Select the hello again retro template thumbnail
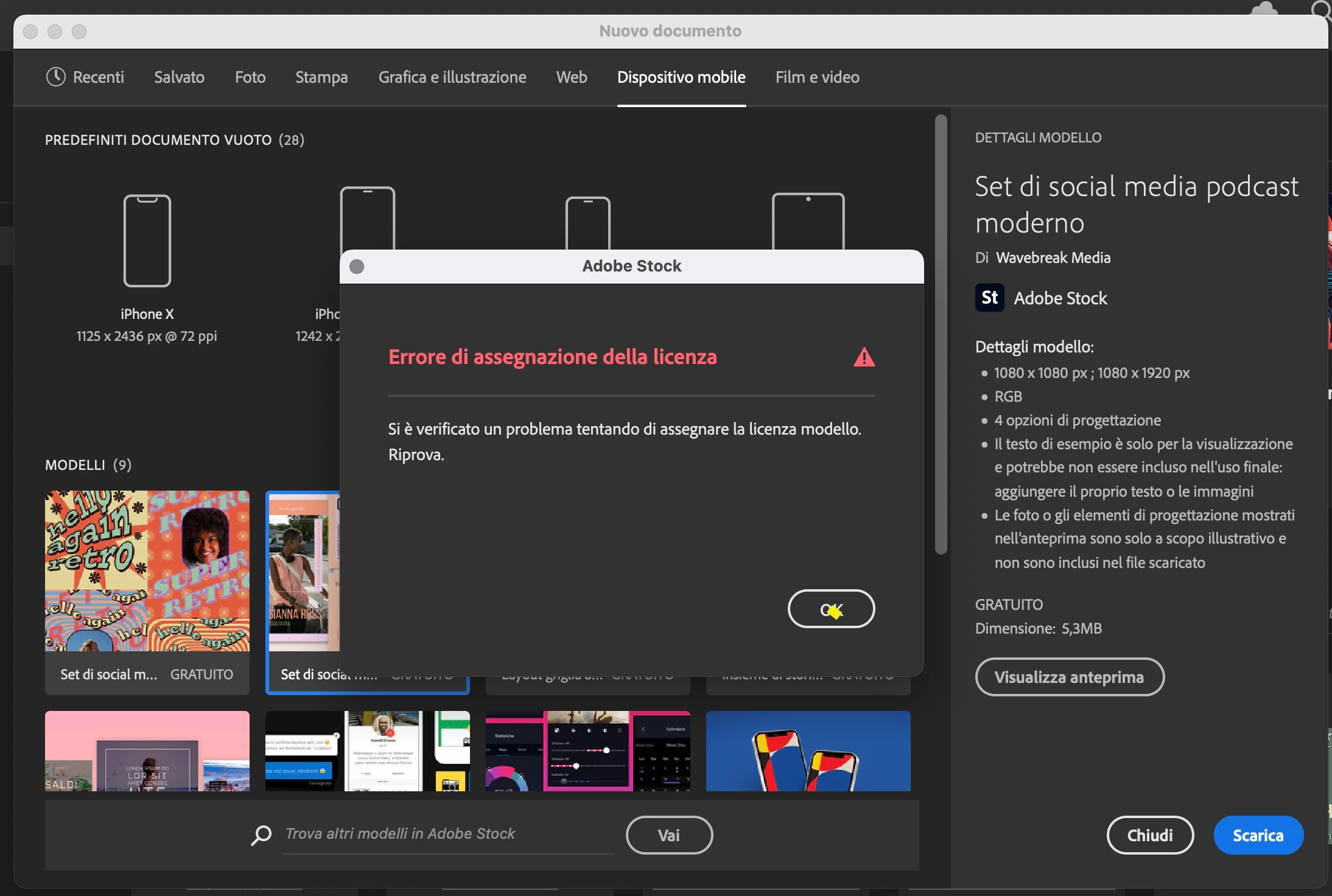The height and width of the screenshot is (896, 1332). point(147,570)
